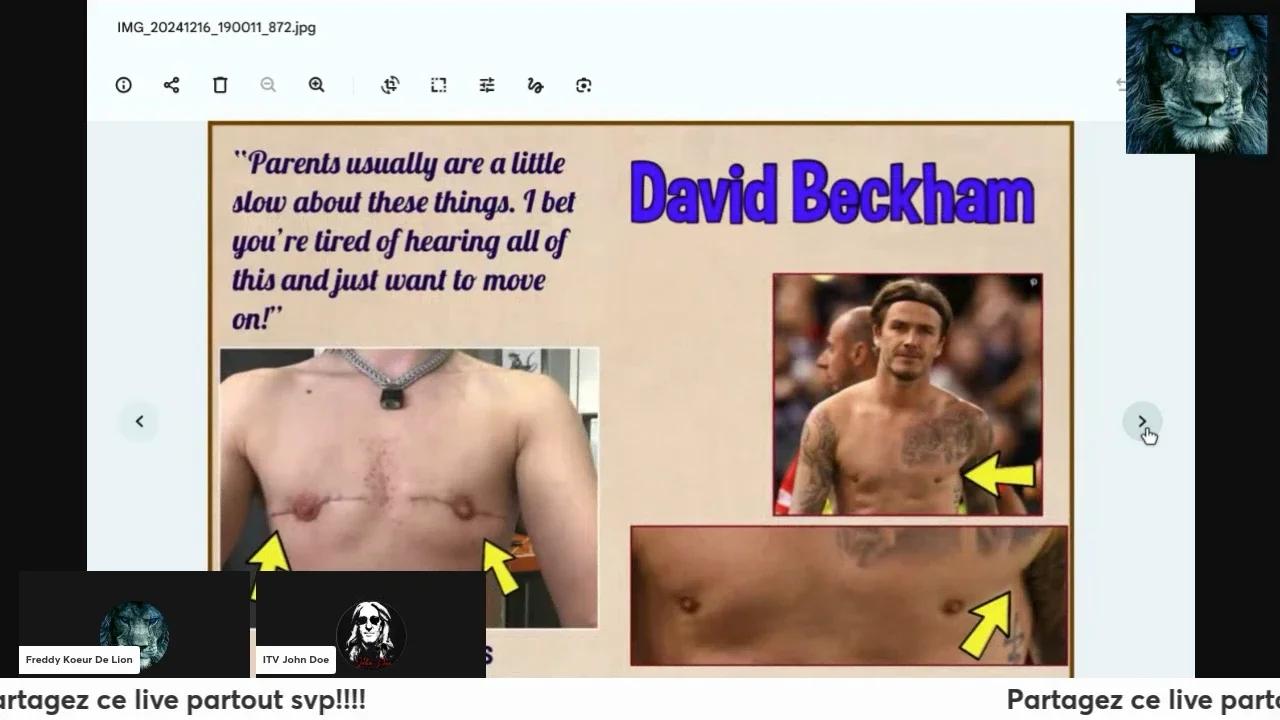Click the "ITV John Doe" name label

[x=296, y=660]
